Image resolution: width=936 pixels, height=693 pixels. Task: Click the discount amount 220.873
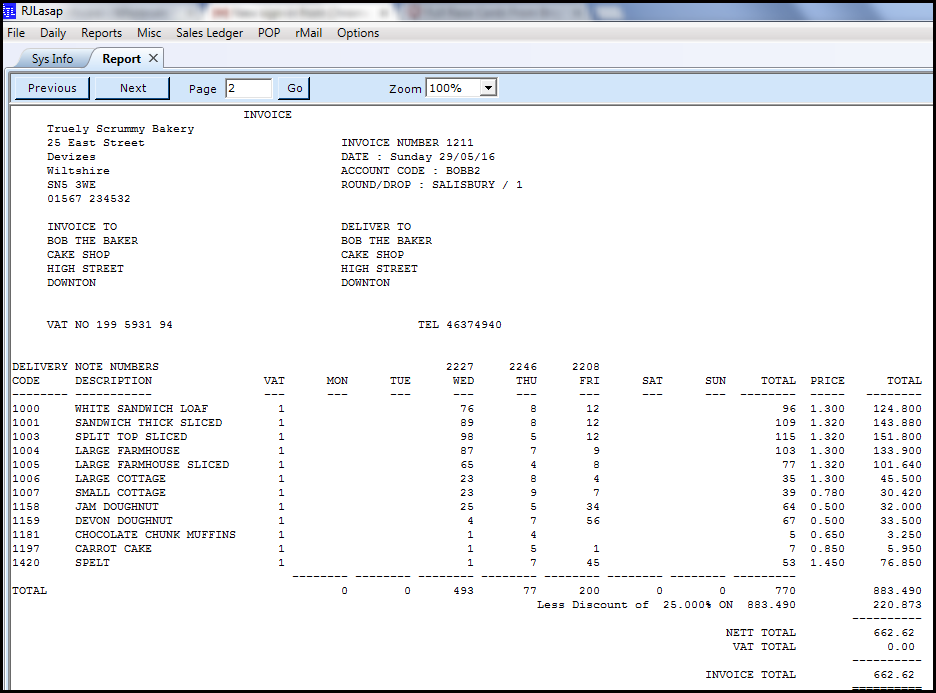(x=897, y=605)
